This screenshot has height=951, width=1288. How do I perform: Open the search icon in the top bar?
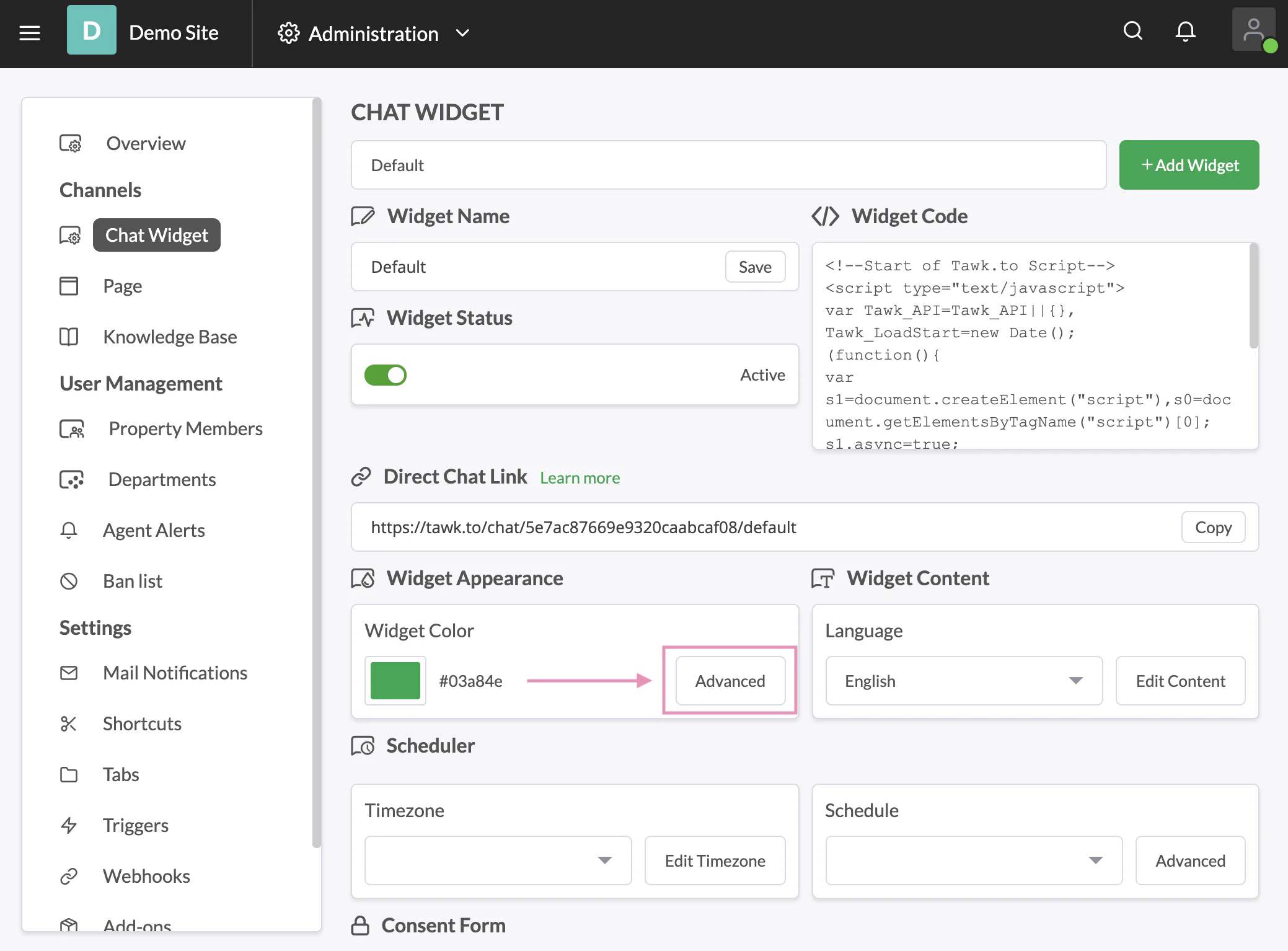1133,31
